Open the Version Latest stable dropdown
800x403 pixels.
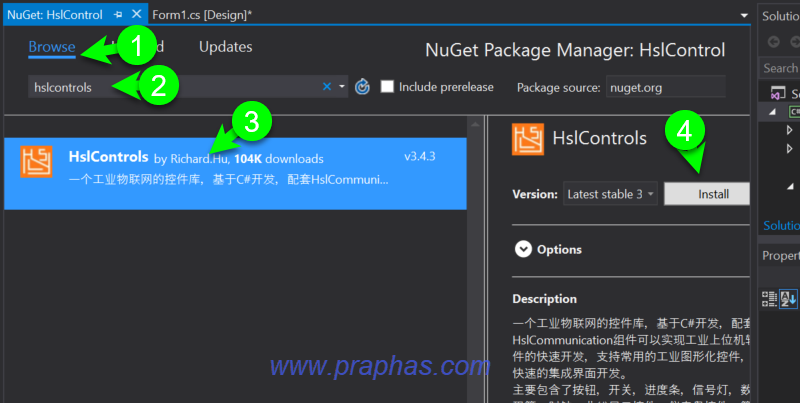[610, 194]
